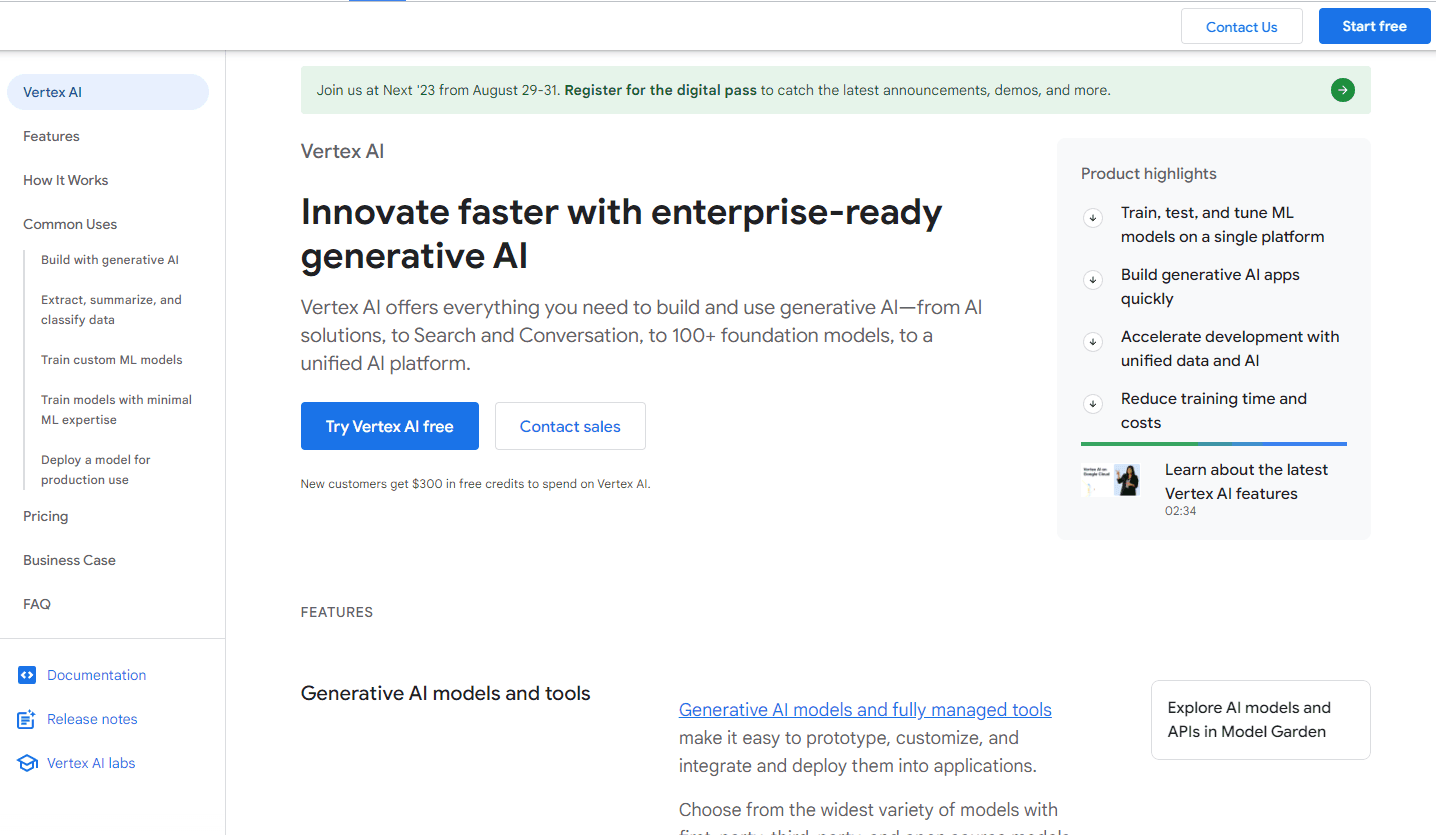Click the Release notes icon in sidebar

click(x=27, y=719)
